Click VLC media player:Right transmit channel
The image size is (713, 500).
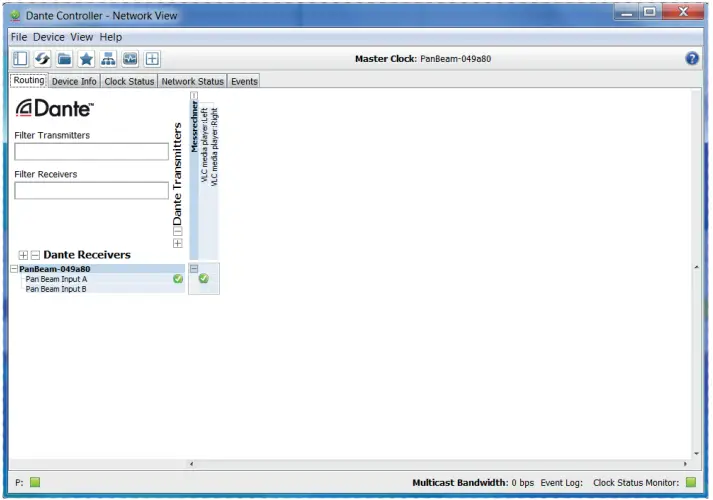click(x=215, y=147)
